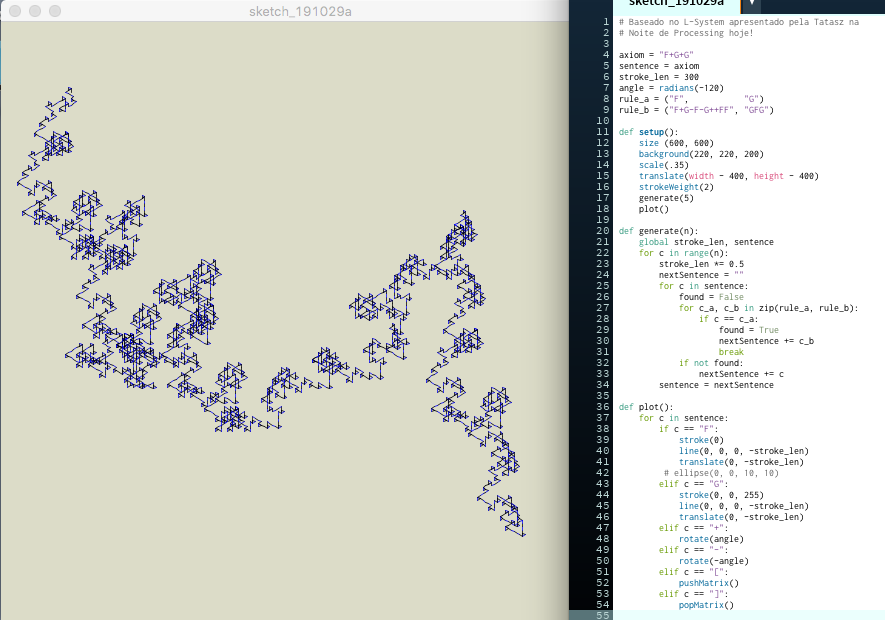This screenshot has height=620, width=885.
Task: Click line number 1 in the gutter
Action: (606, 22)
